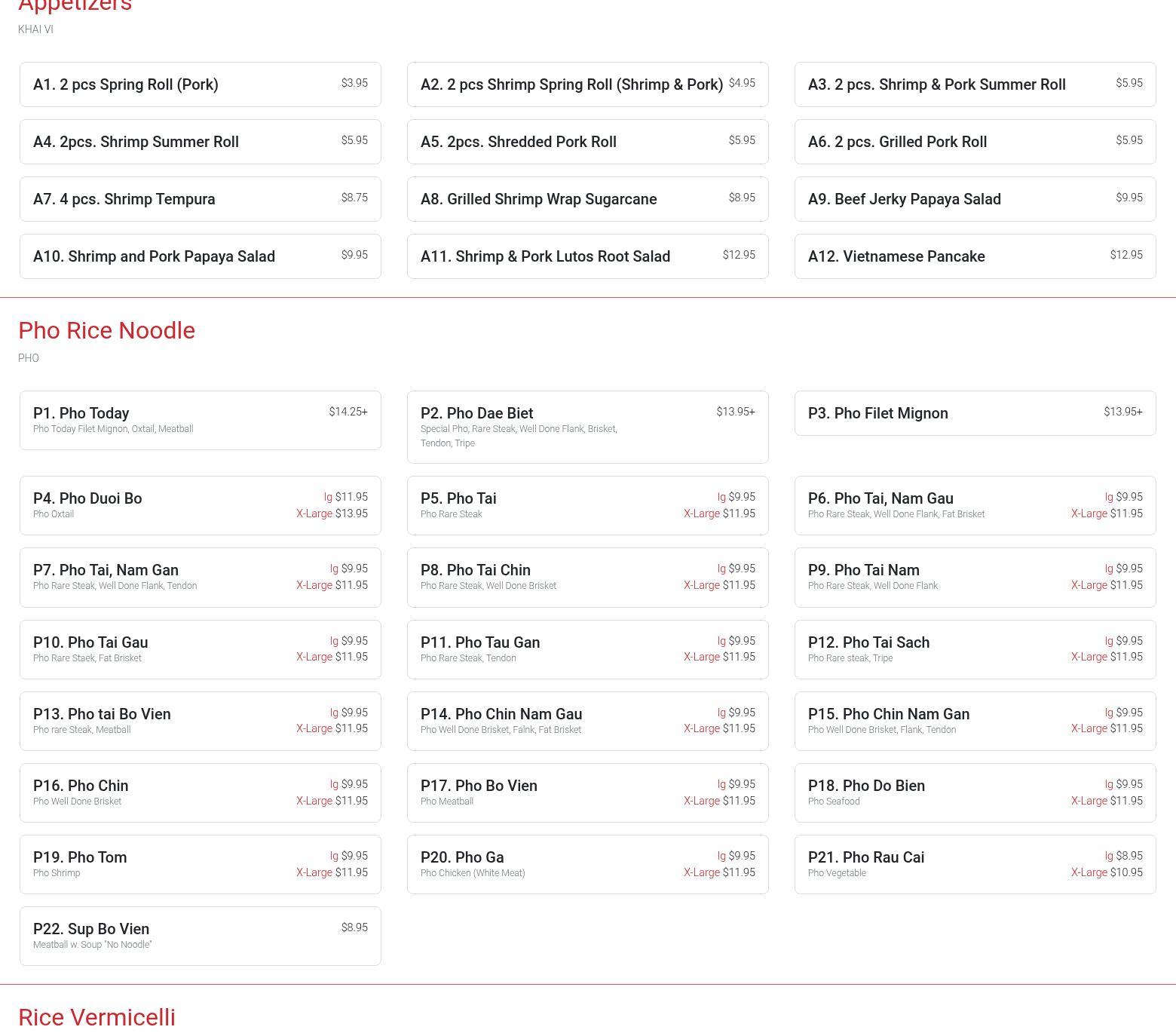The image size is (1176, 1033).
Task: Open A6. 2 pcs. Grilled Pork Roll
Action: coord(975,142)
